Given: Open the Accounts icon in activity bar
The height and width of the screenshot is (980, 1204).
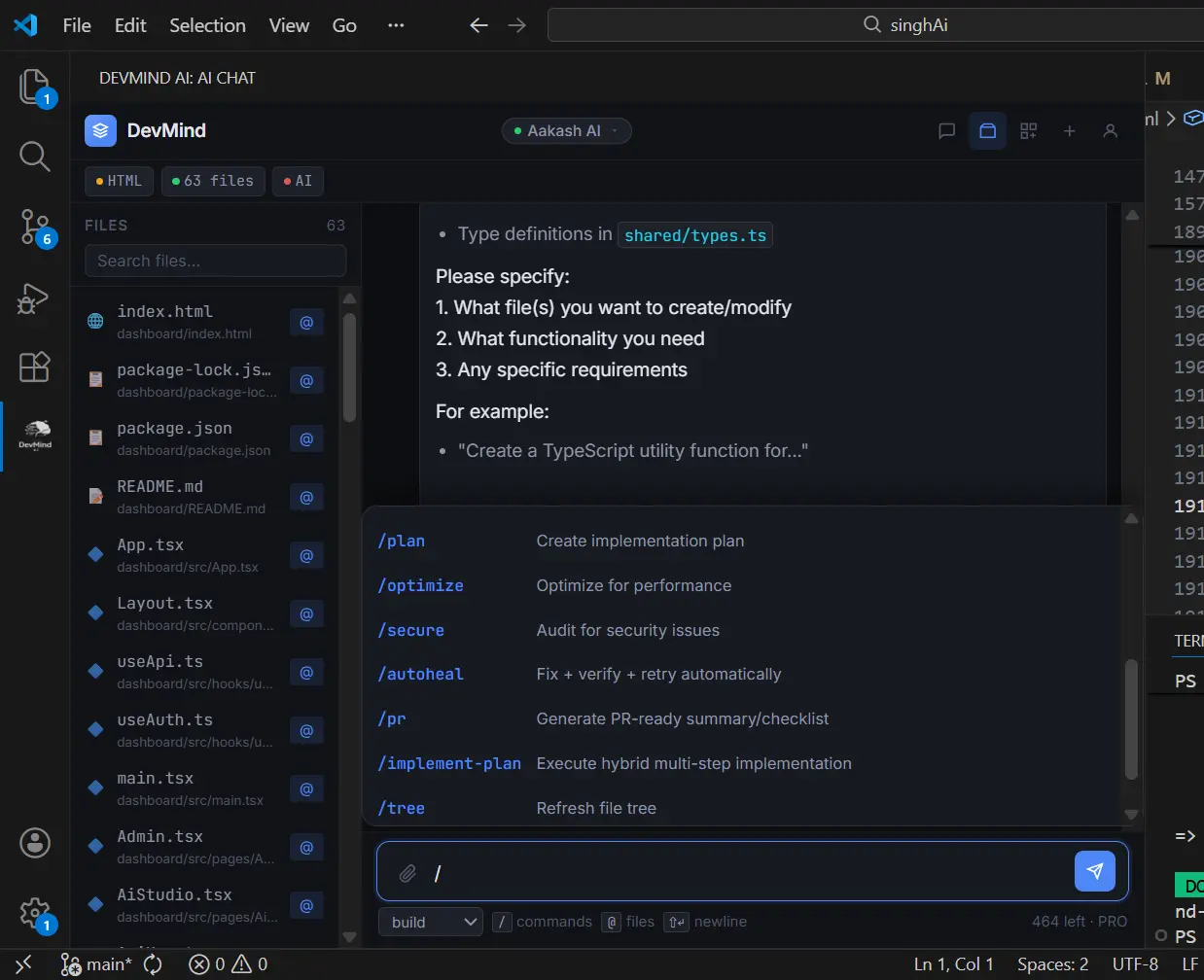Looking at the screenshot, I should click(35, 843).
